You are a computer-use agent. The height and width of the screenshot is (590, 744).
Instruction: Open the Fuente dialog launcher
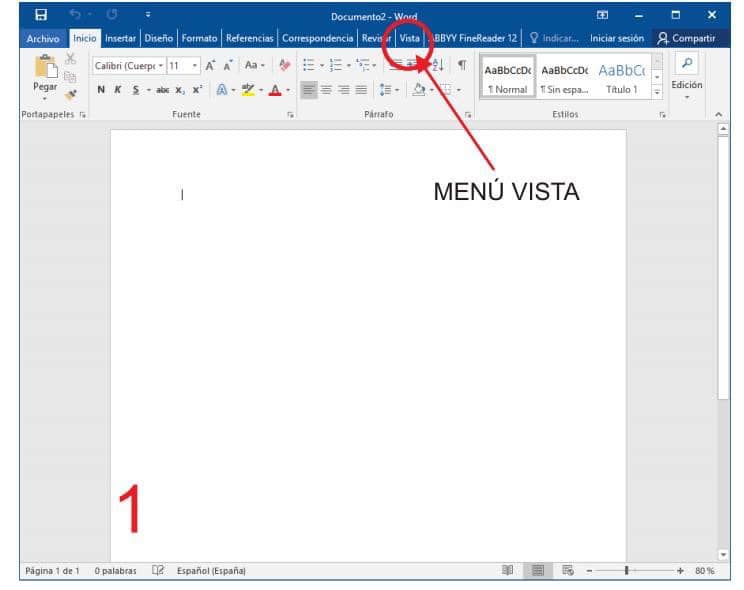290,114
